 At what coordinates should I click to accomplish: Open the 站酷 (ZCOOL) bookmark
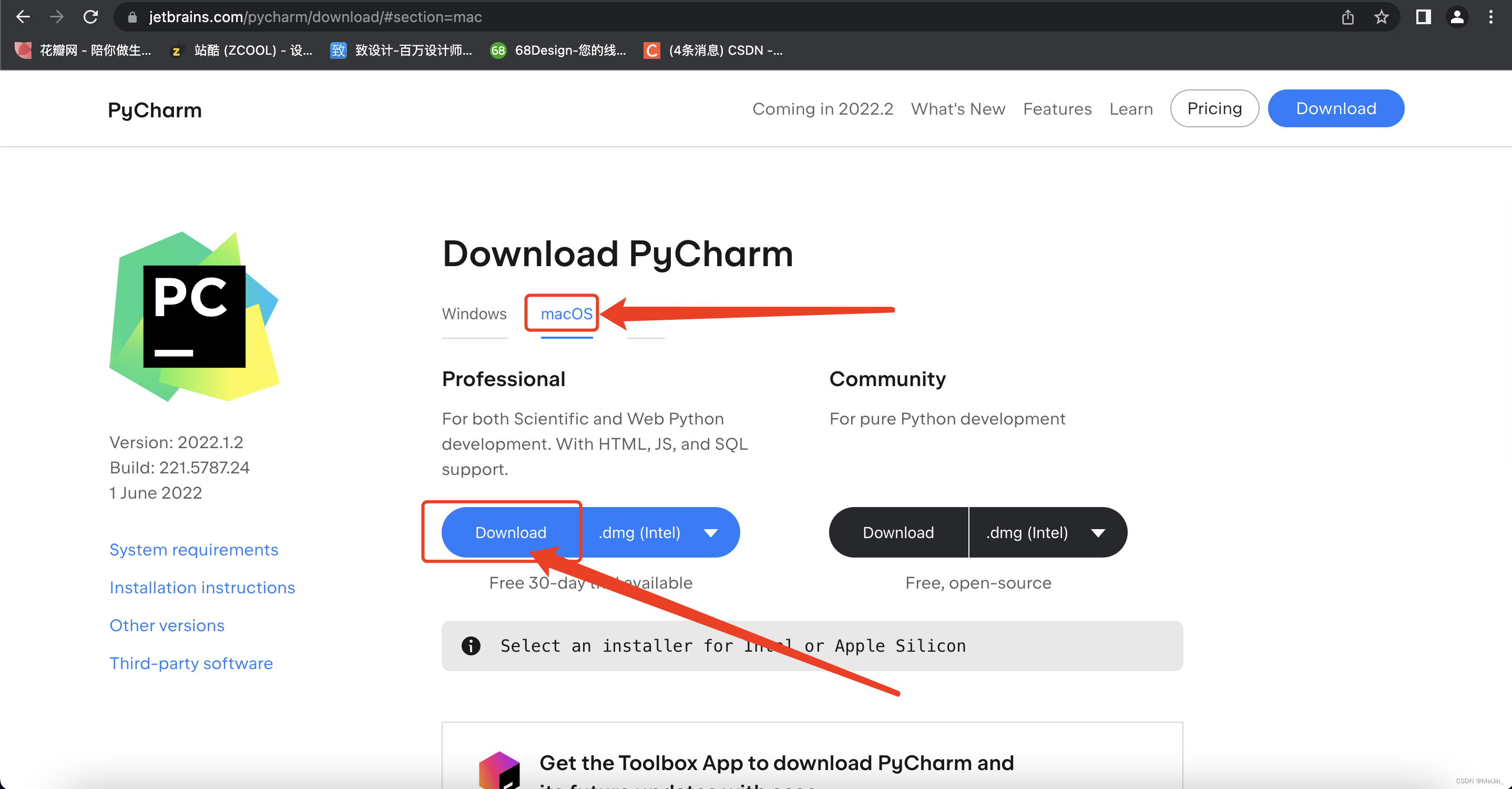[x=241, y=50]
